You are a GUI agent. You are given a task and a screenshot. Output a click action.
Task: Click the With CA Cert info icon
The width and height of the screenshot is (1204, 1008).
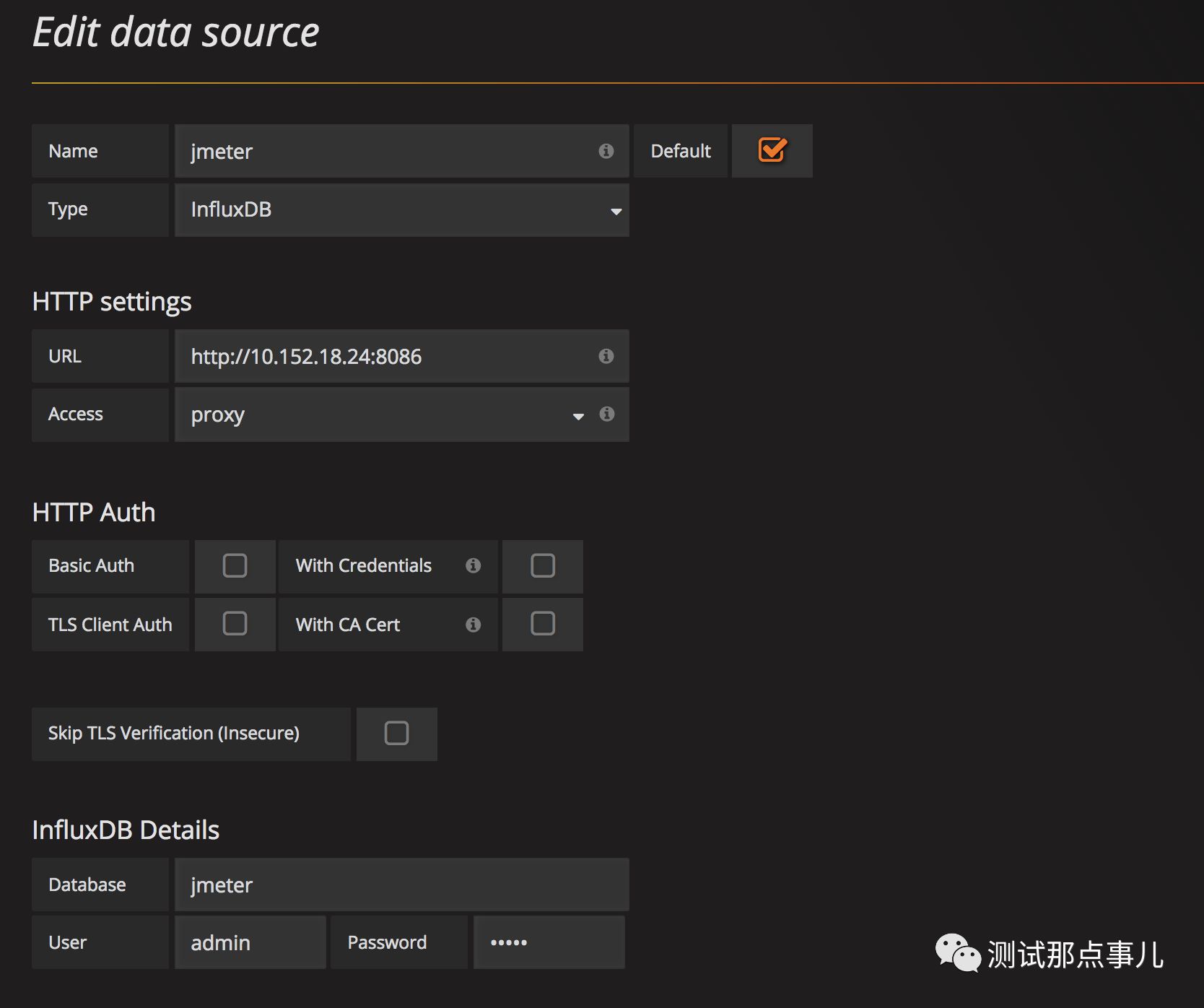474,625
